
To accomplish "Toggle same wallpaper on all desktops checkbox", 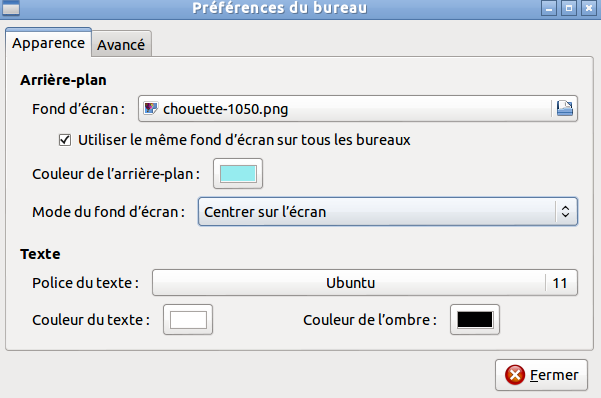I will pyautogui.click(x=65, y=140).
